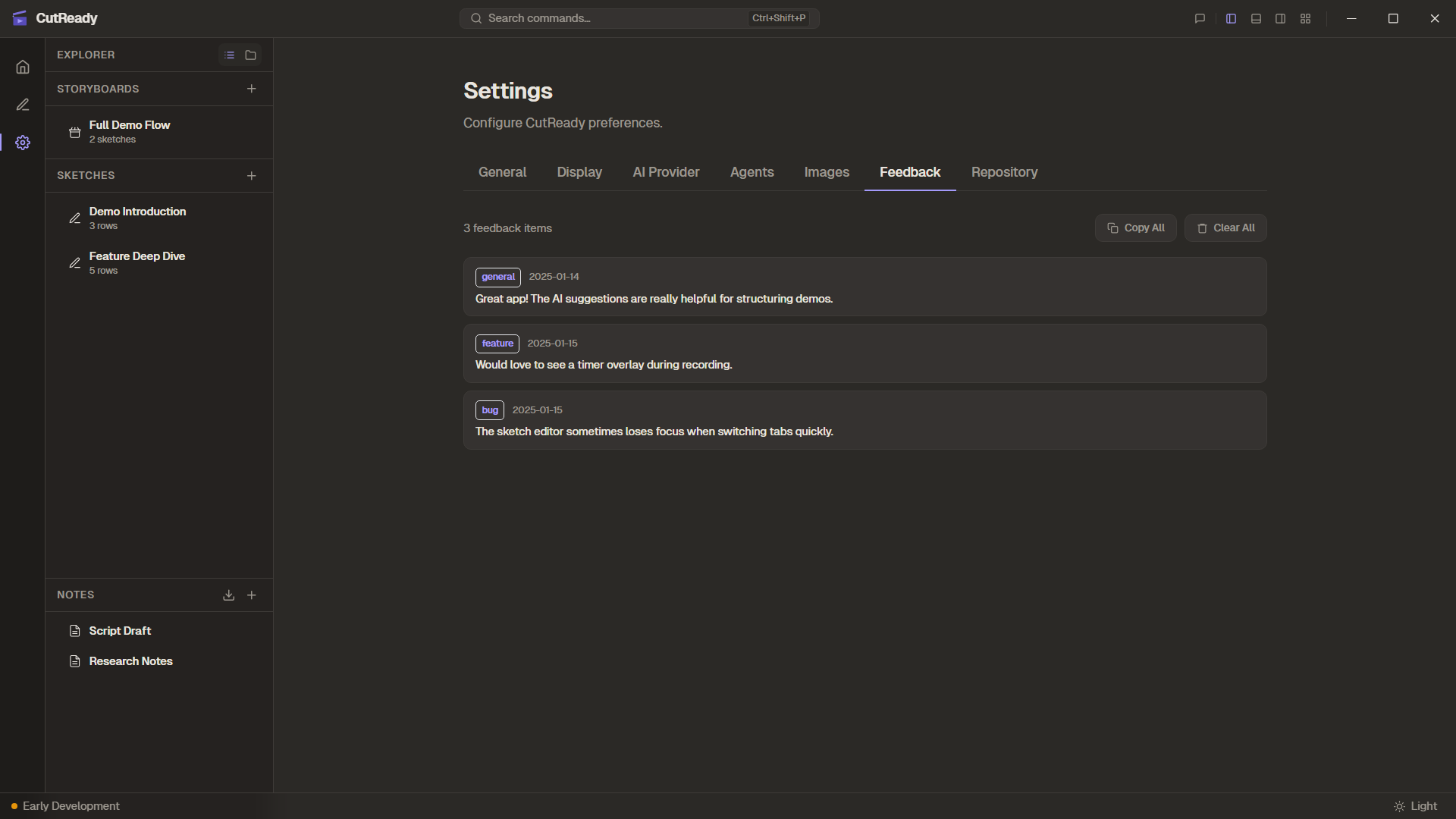Copy All feedback items

pyautogui.click(x=1136, y=227)
